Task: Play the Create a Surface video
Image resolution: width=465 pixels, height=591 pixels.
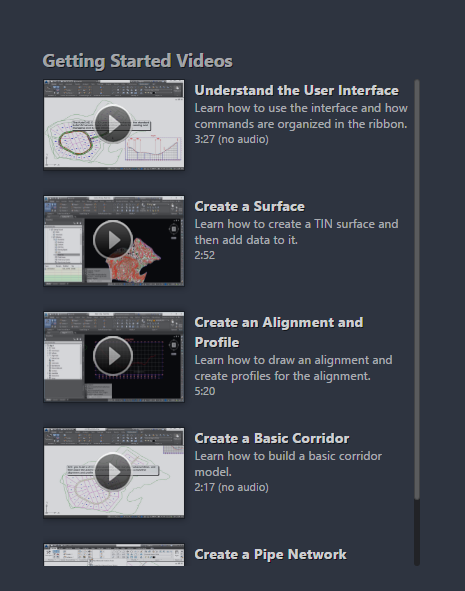Action: pos(113,240)
